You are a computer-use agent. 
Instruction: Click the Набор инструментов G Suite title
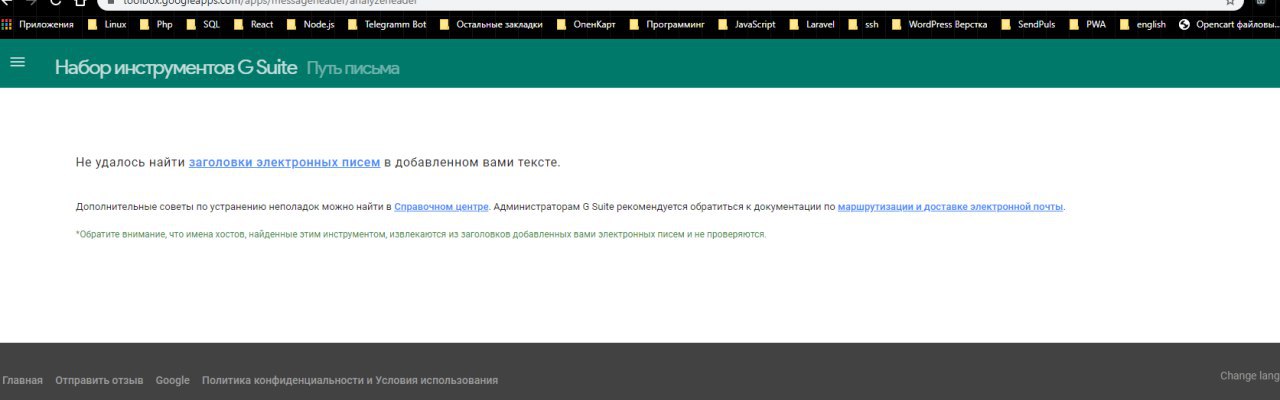pyautogui.click(x=176, y=68)
